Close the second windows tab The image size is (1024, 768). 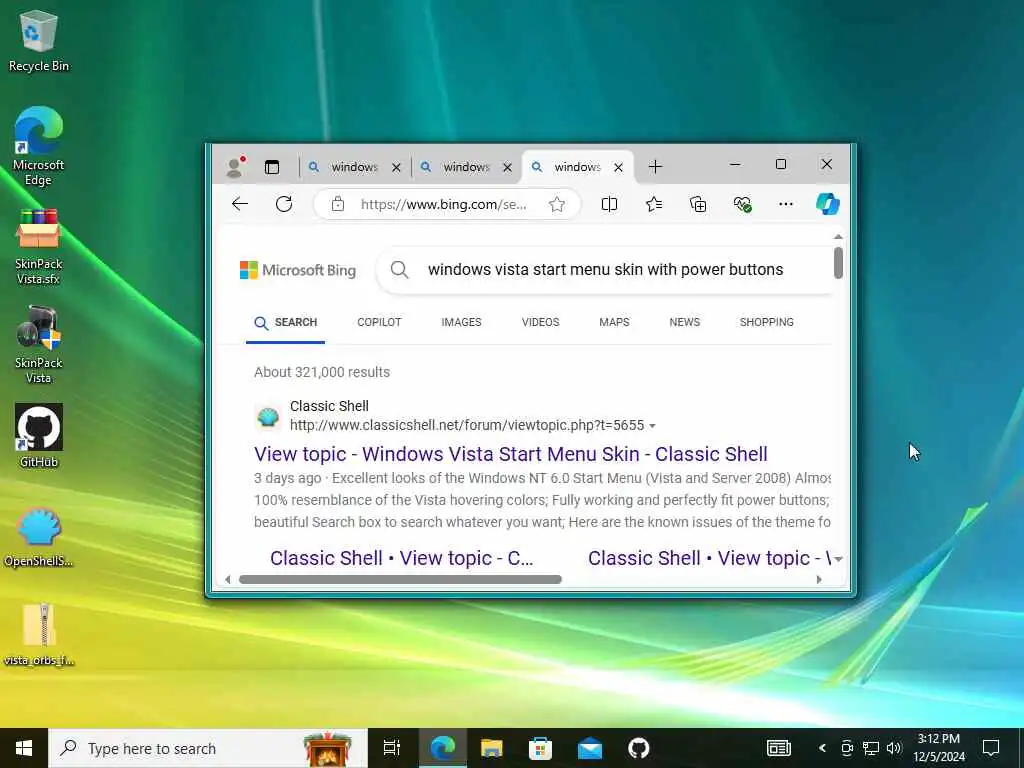pos(507,168)
